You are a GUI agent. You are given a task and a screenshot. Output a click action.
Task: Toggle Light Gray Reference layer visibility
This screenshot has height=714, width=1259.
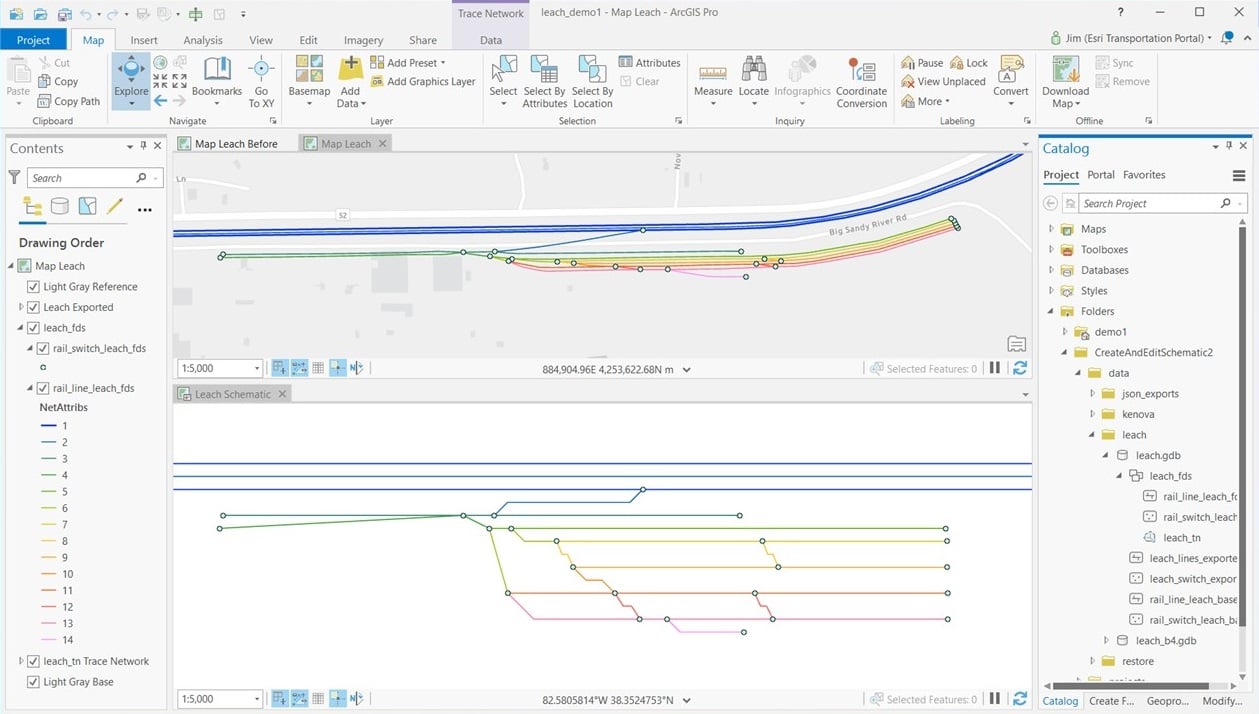[33, 287]
